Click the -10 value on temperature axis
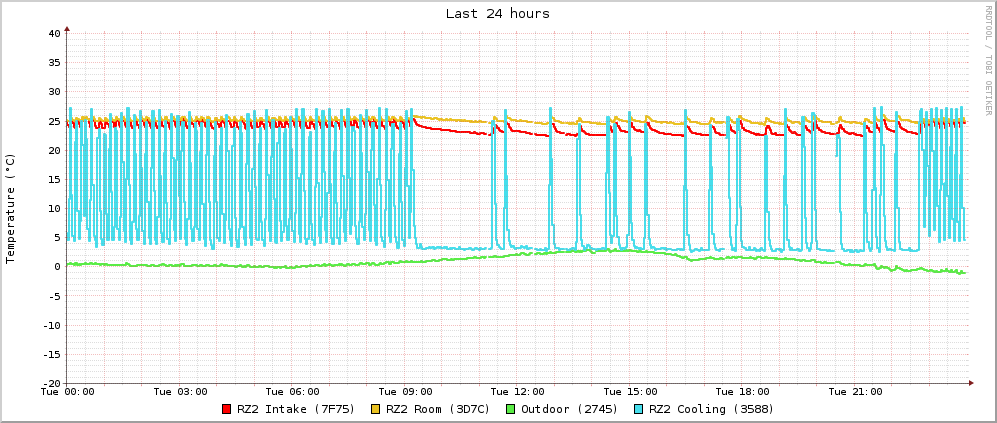The image size is (997, 423). [52, 325]
